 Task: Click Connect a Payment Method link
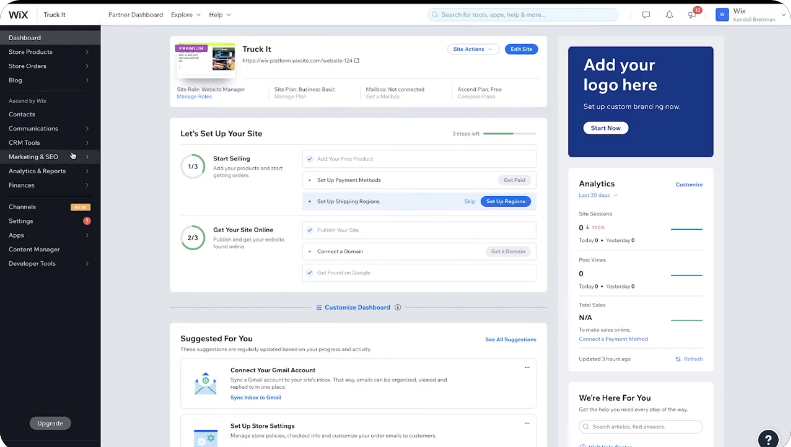click(613, 339)
